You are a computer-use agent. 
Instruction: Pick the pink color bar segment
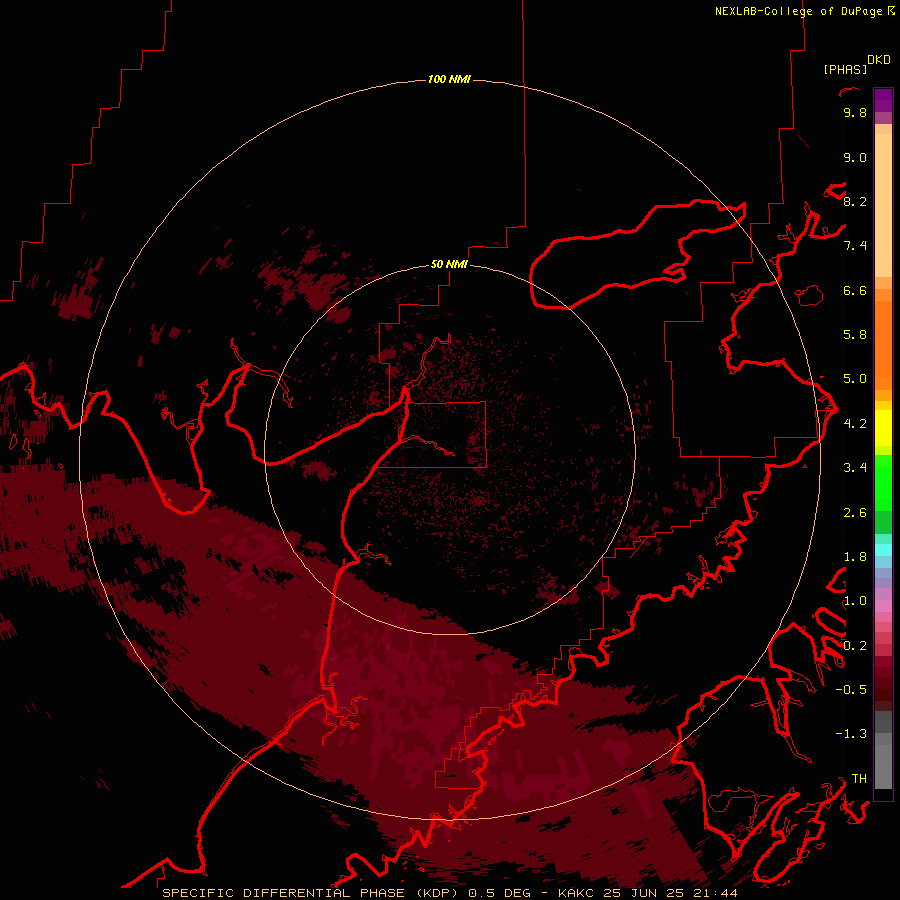click(x=883, y=606)
